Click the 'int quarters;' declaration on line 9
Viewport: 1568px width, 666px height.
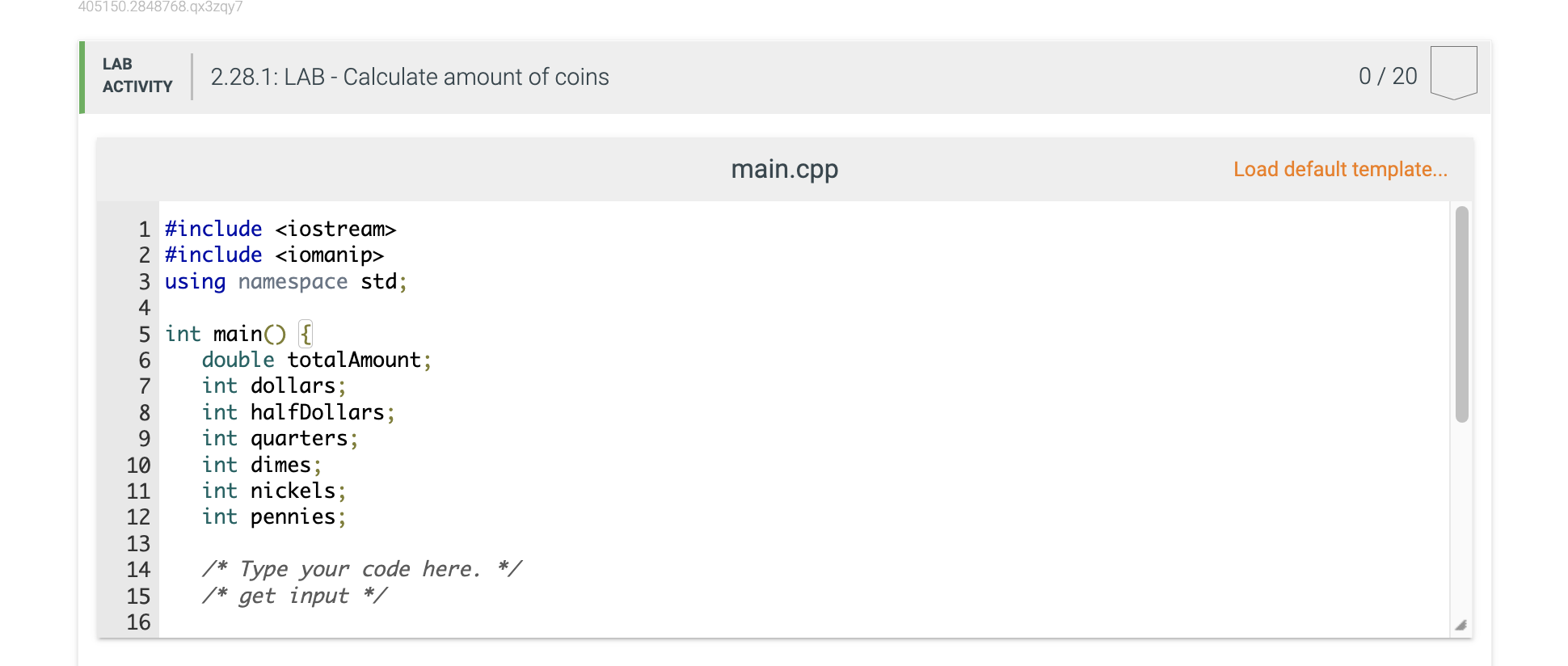[x=279, y=438]
